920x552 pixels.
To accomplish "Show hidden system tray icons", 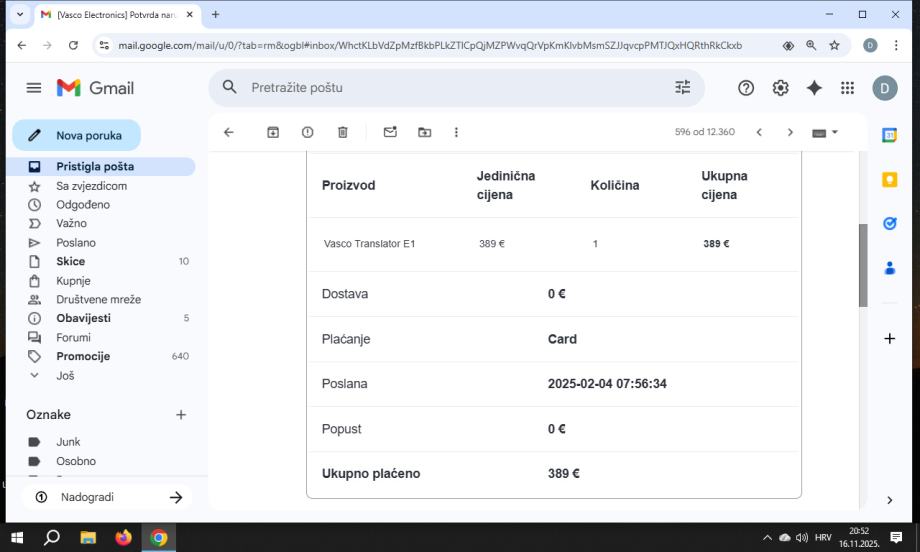I will (x=767, y=537).
